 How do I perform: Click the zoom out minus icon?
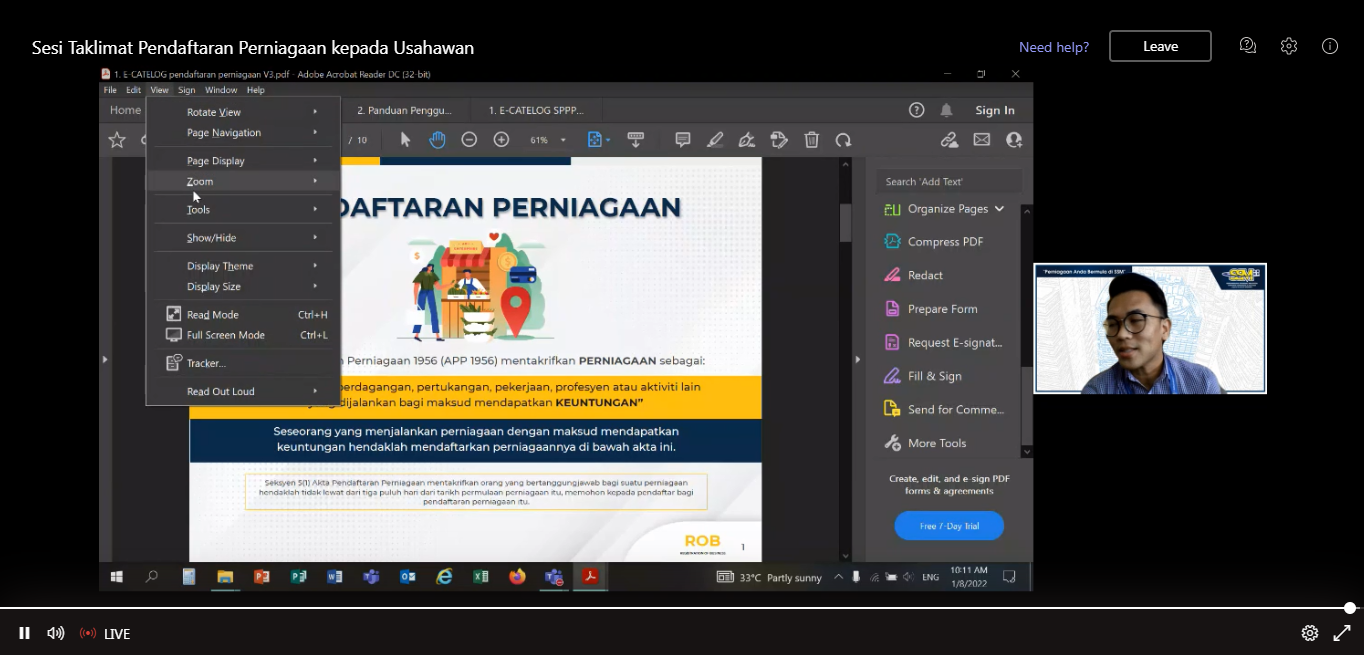click(x=469, y=140)
